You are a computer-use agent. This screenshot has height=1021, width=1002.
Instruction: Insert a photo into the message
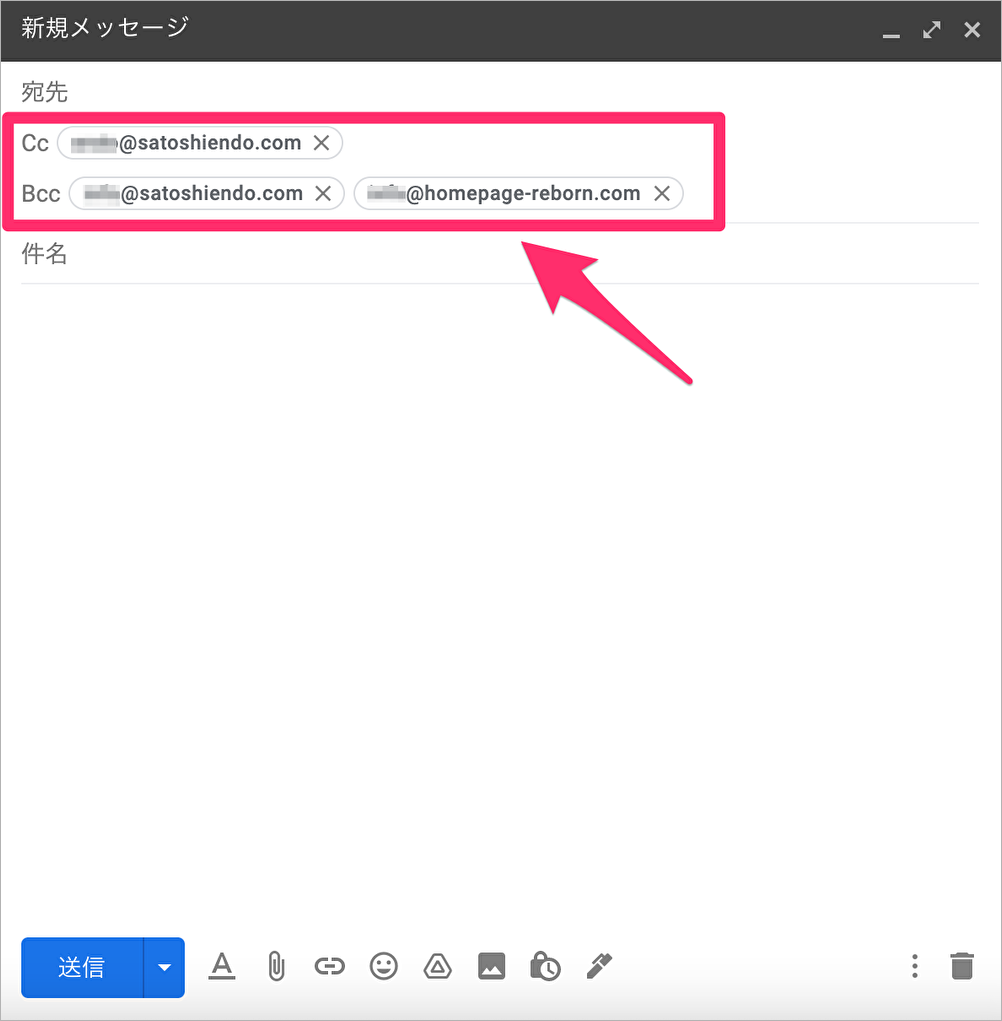(x=491, y=966)
